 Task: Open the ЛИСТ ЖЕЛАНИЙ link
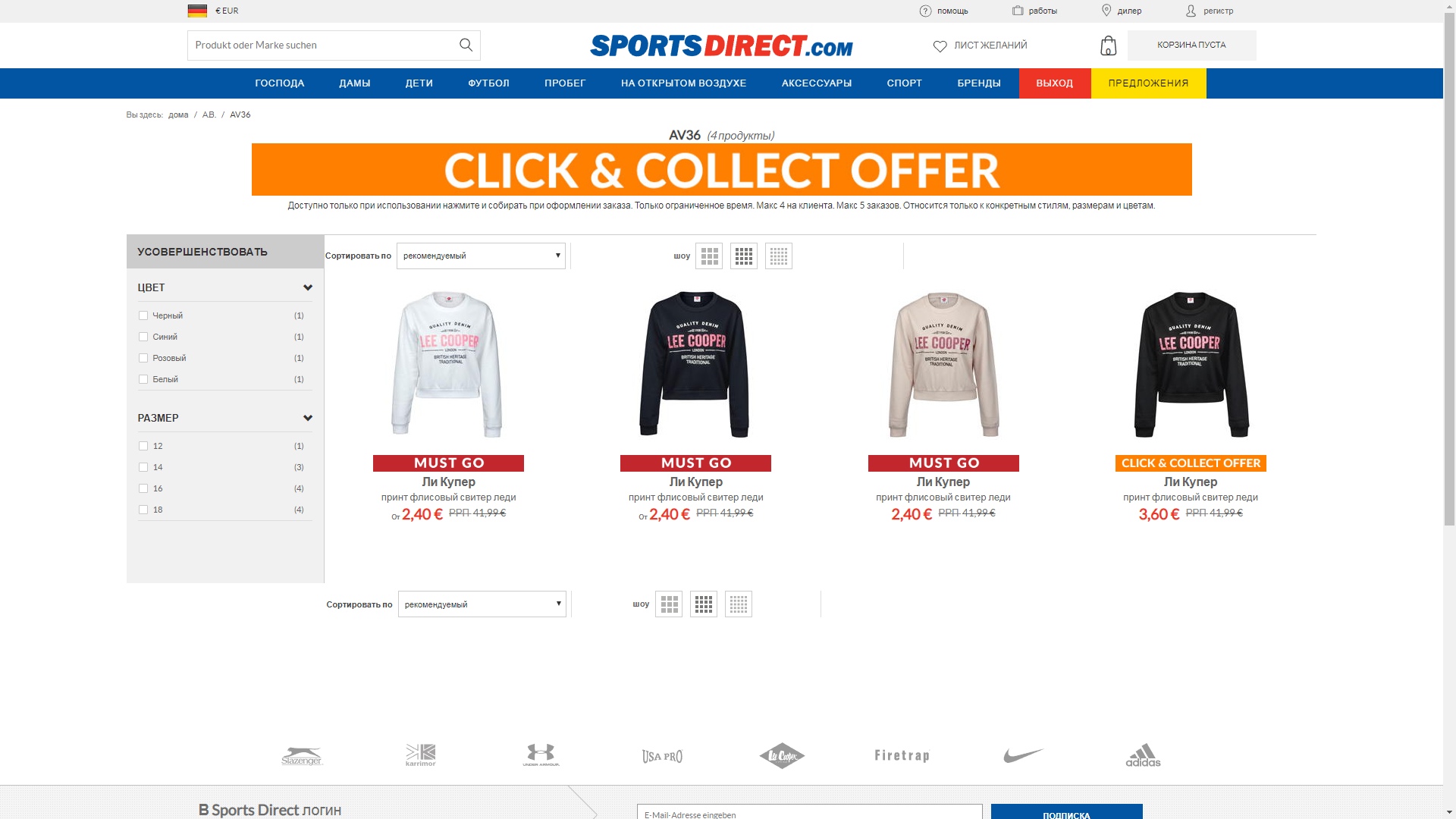point(990,45)
